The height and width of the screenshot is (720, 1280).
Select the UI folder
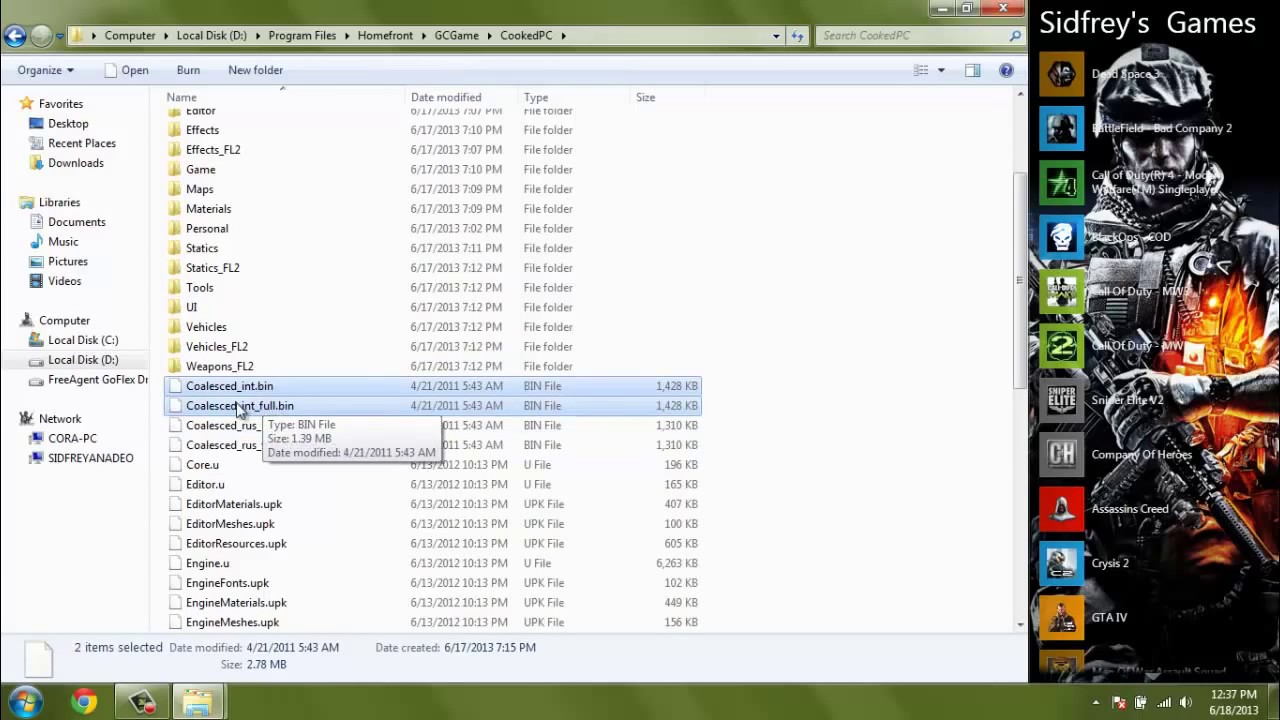[191, 307]
